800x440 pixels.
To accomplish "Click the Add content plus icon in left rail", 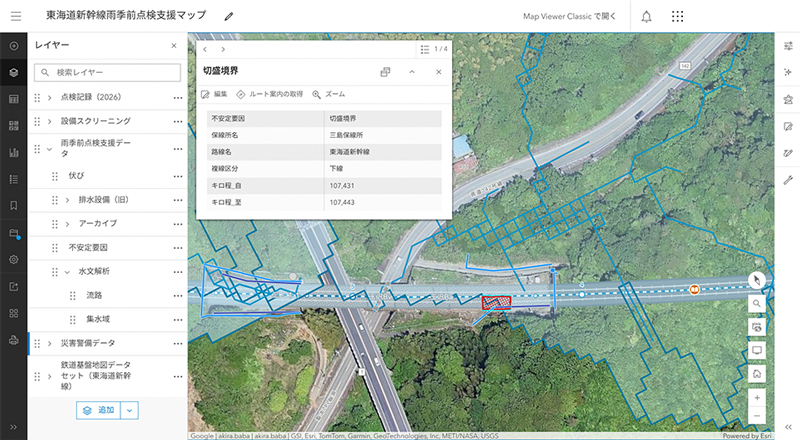I will (14, 46).
